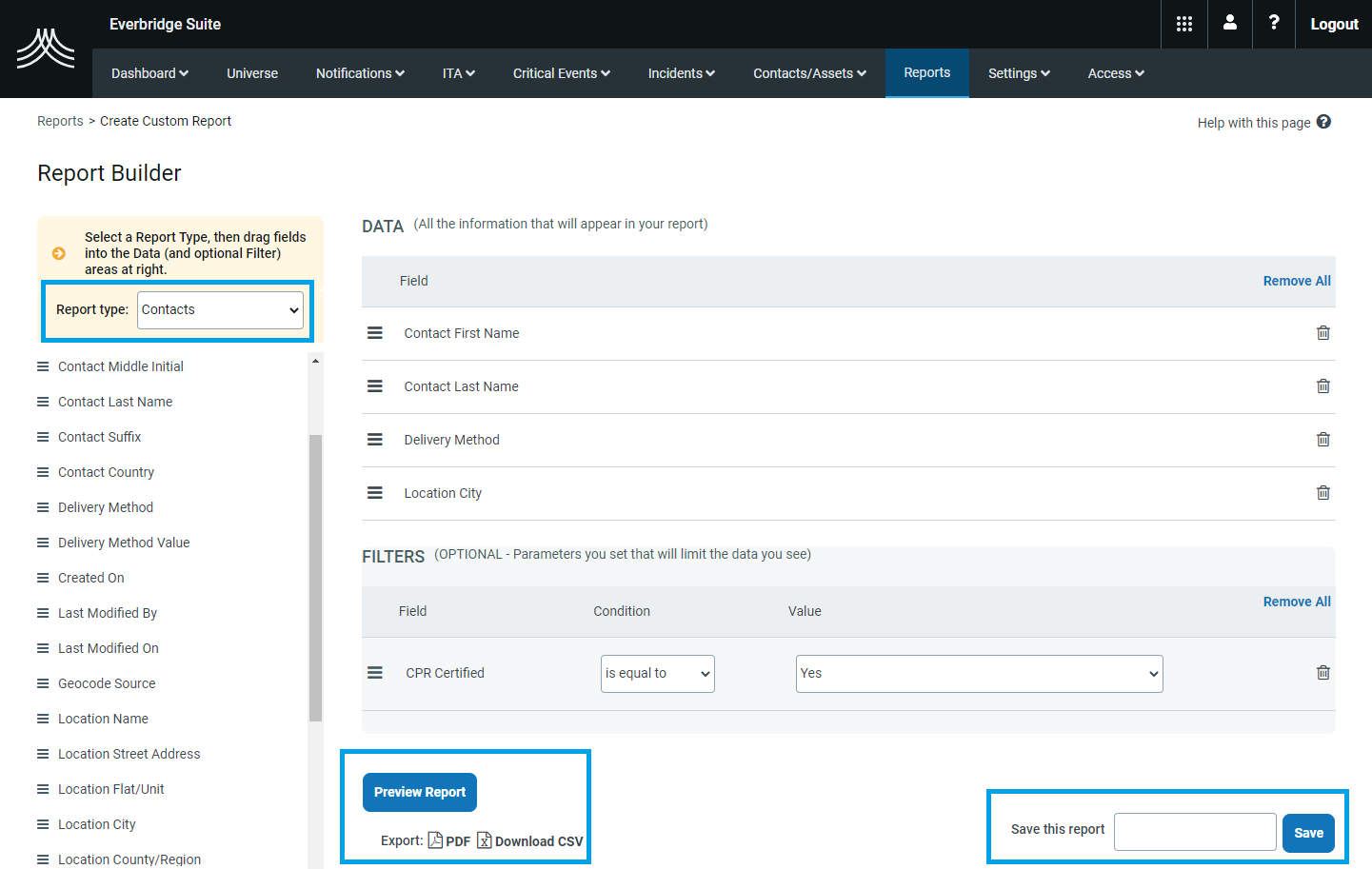Grab handle icon of Last Modified By field

tap(43, 613)
